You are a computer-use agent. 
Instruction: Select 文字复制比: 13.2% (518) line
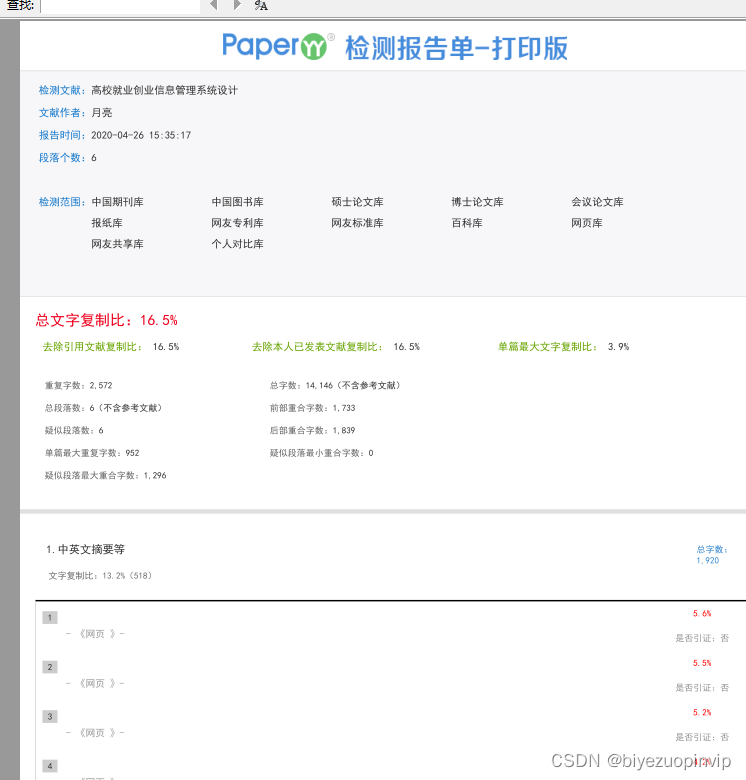point(100,576)
